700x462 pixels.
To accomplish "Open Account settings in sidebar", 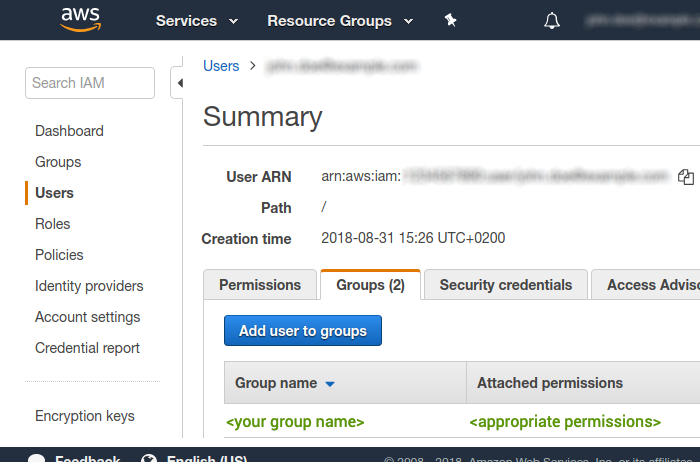I will (x=88, y=317).
